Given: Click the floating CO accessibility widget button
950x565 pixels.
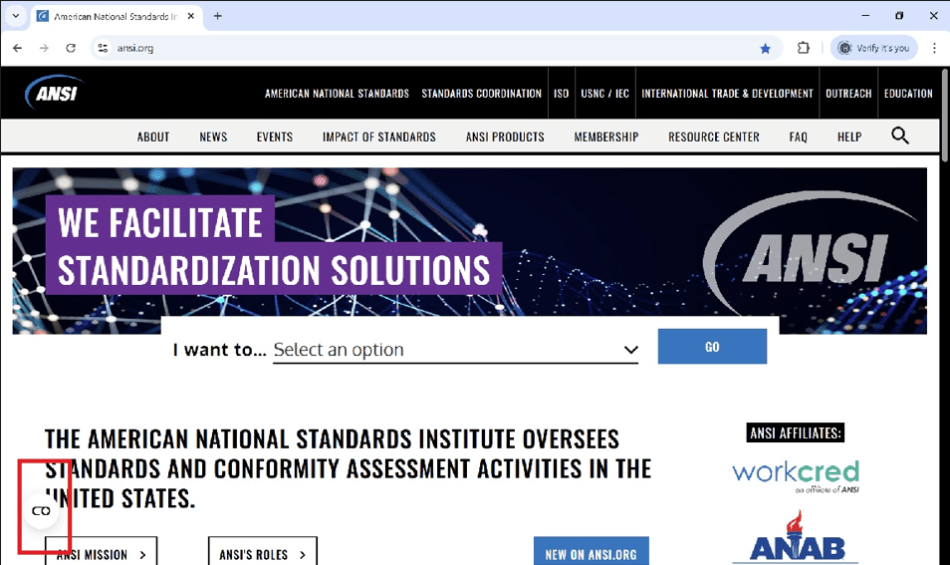Looking at the screenshot, I should [x=41, y=511].
